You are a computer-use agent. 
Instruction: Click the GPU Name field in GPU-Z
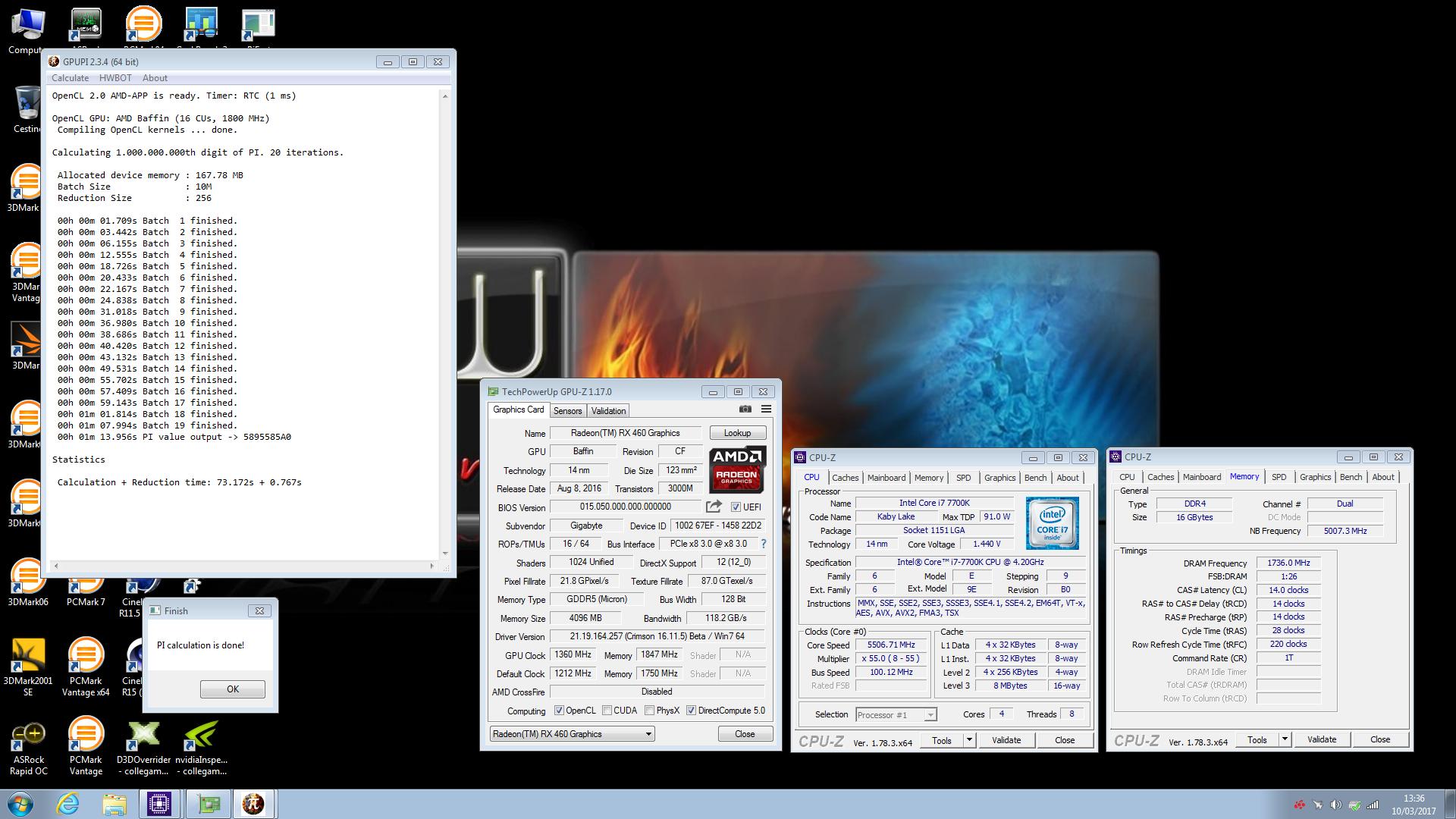pos(625,433)
